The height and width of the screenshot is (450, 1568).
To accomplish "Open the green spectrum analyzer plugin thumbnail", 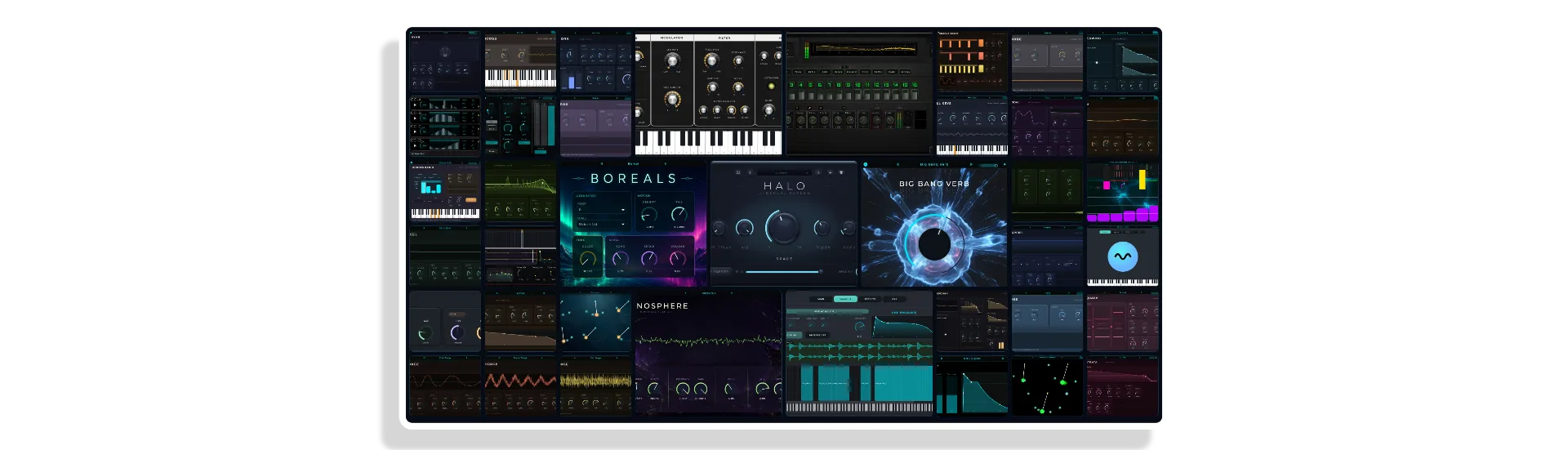I will [x=520, y=193].
